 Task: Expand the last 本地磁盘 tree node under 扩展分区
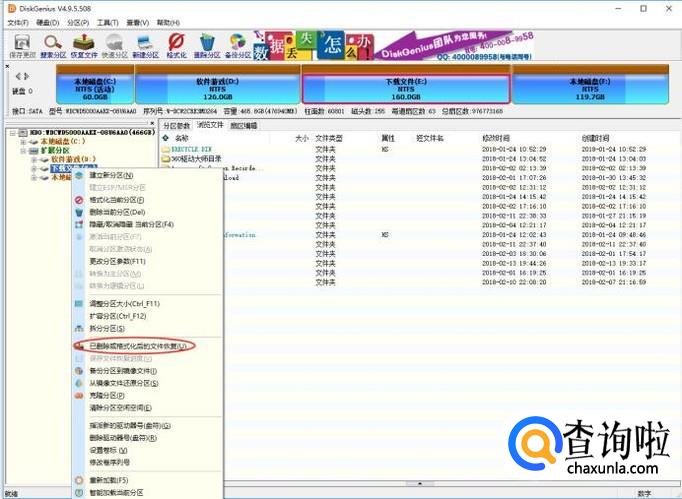(33, 178)
